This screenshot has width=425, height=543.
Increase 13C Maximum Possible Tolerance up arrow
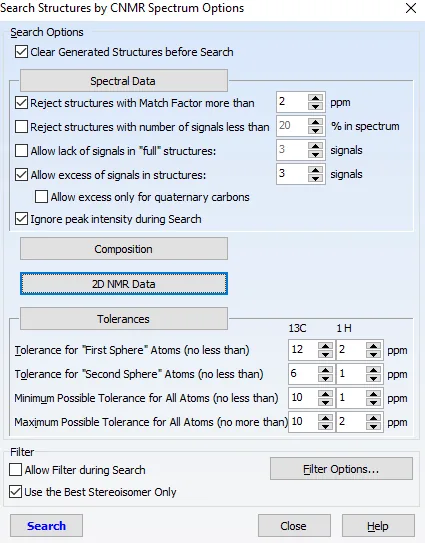tap(325, 418)
